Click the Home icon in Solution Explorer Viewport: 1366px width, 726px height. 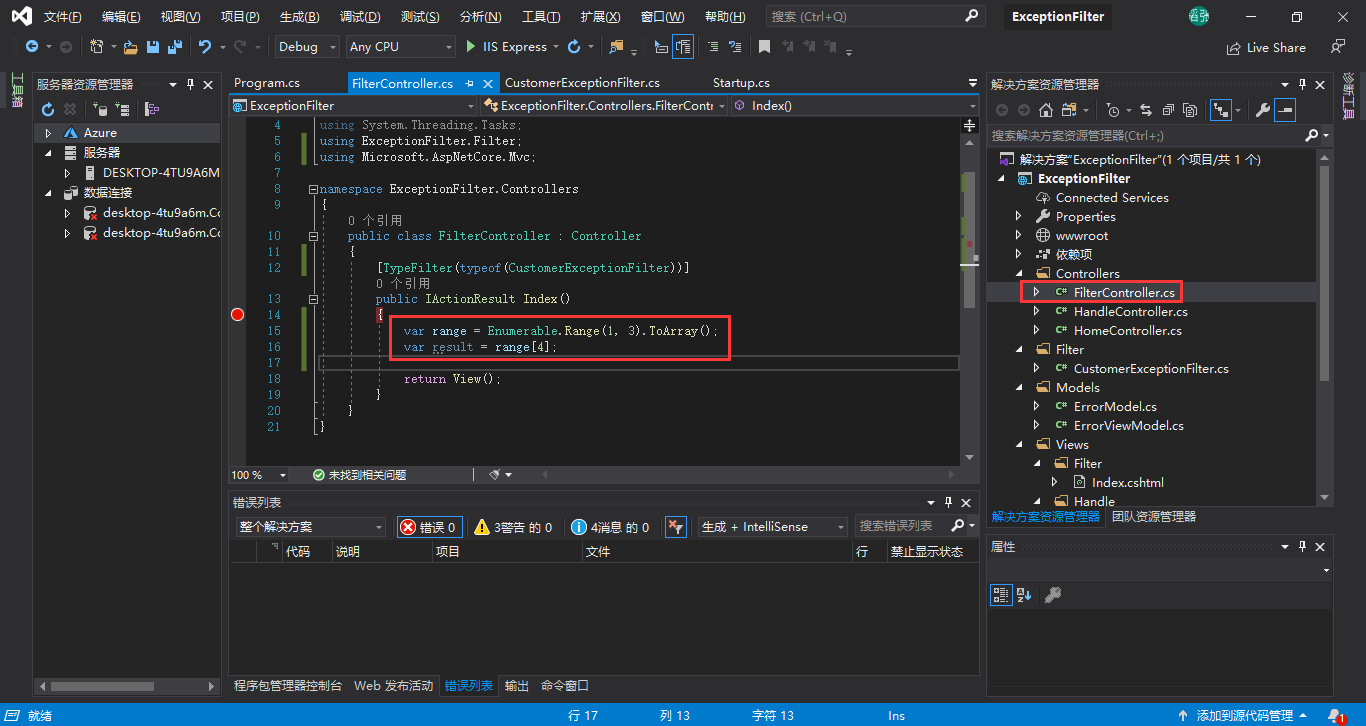point(1046,110)
